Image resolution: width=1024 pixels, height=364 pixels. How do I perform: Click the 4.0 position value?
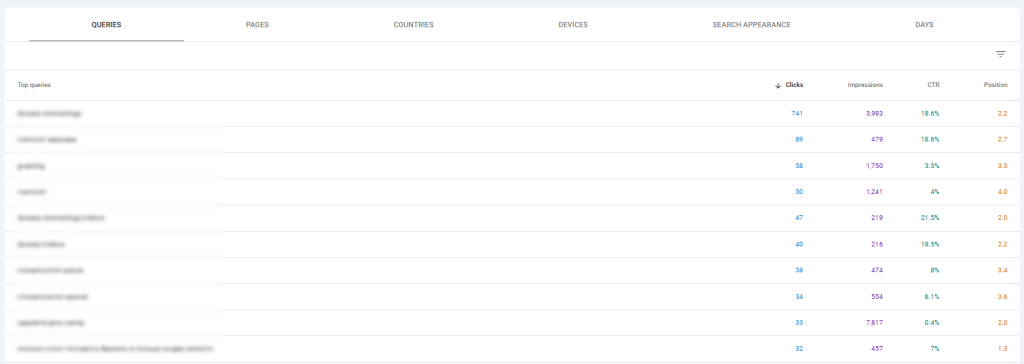tap(1002, 192)
